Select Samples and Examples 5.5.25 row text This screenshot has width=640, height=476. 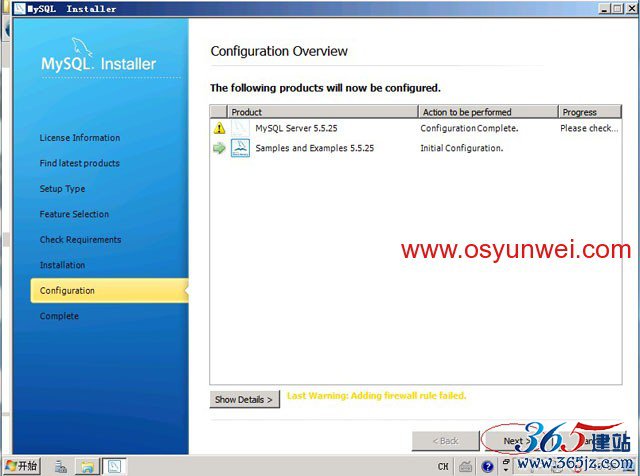(315, 148)
